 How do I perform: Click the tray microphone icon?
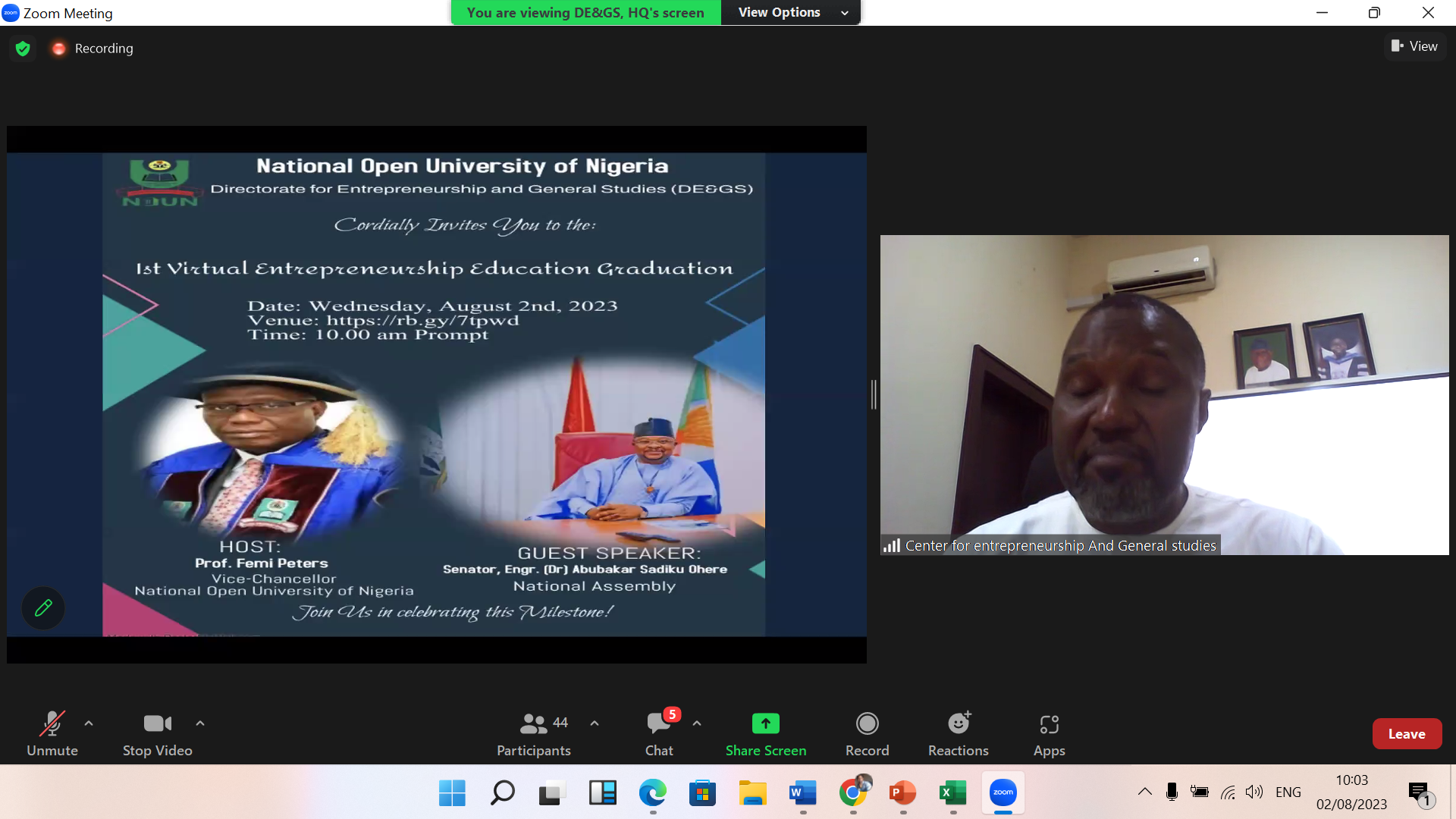[1172, 792]
